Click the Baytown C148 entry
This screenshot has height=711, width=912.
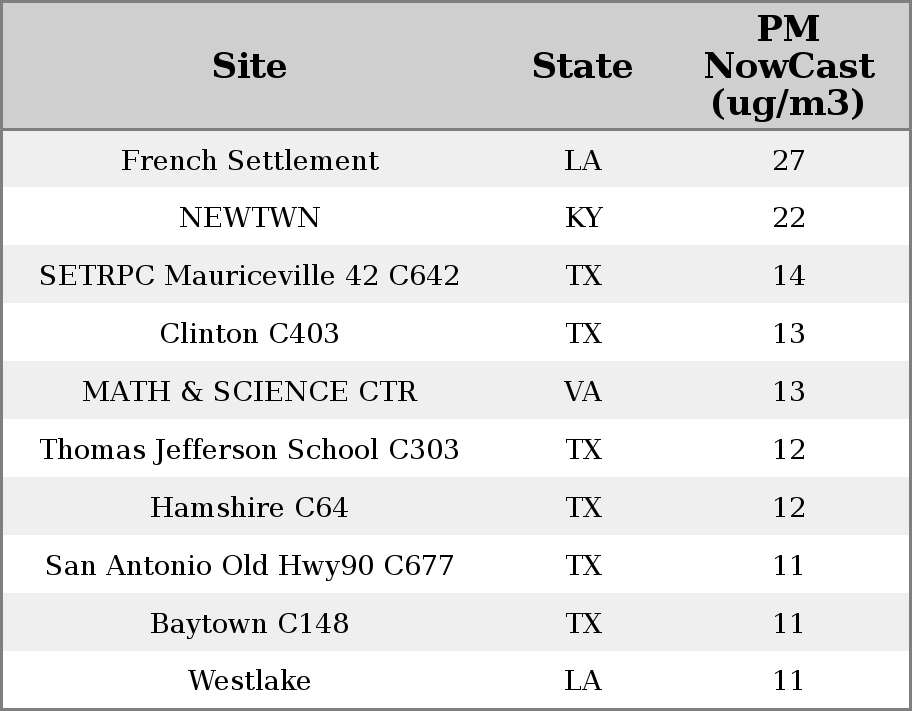pyautogui.click(x=250, y=623)
